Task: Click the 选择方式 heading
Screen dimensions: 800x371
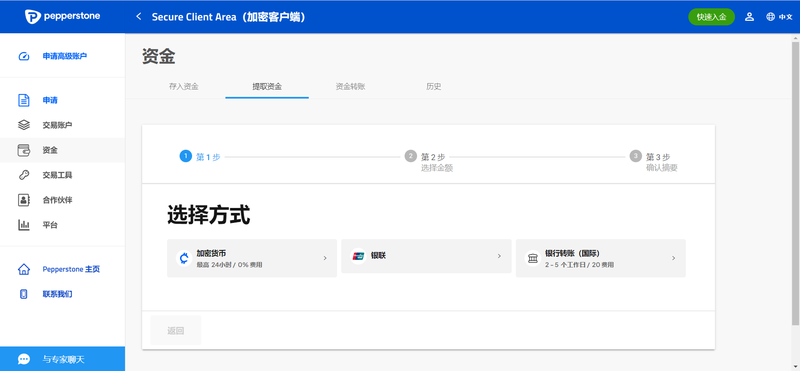Action: pos(209,216)
